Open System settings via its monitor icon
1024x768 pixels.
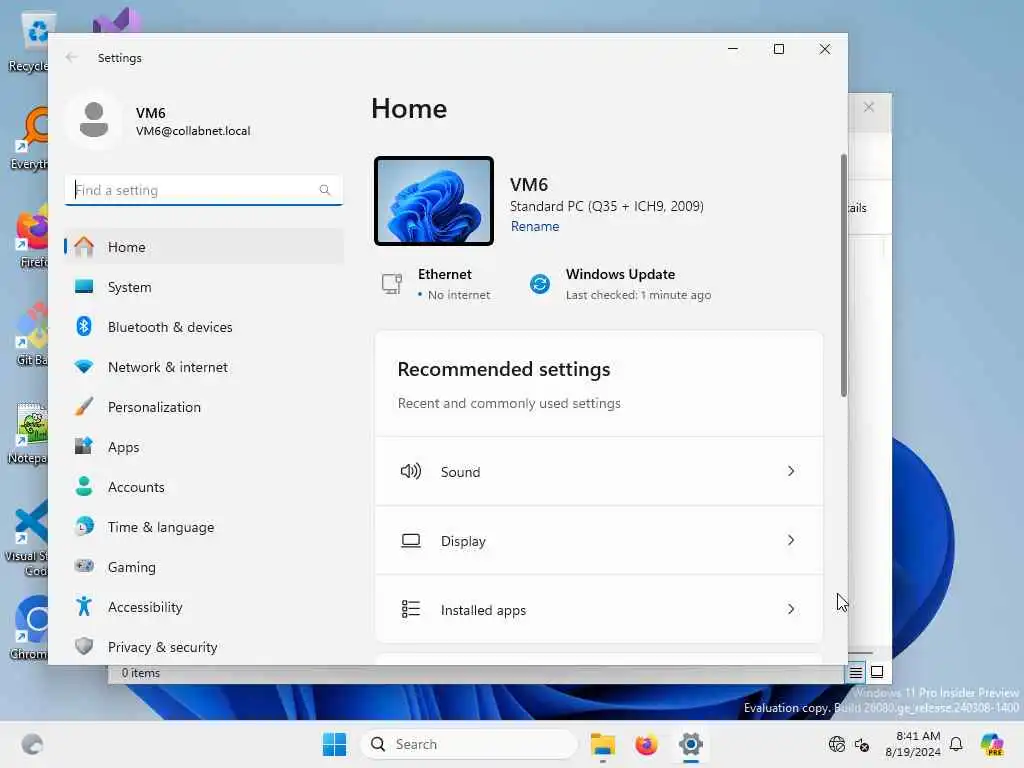(84, 287)
